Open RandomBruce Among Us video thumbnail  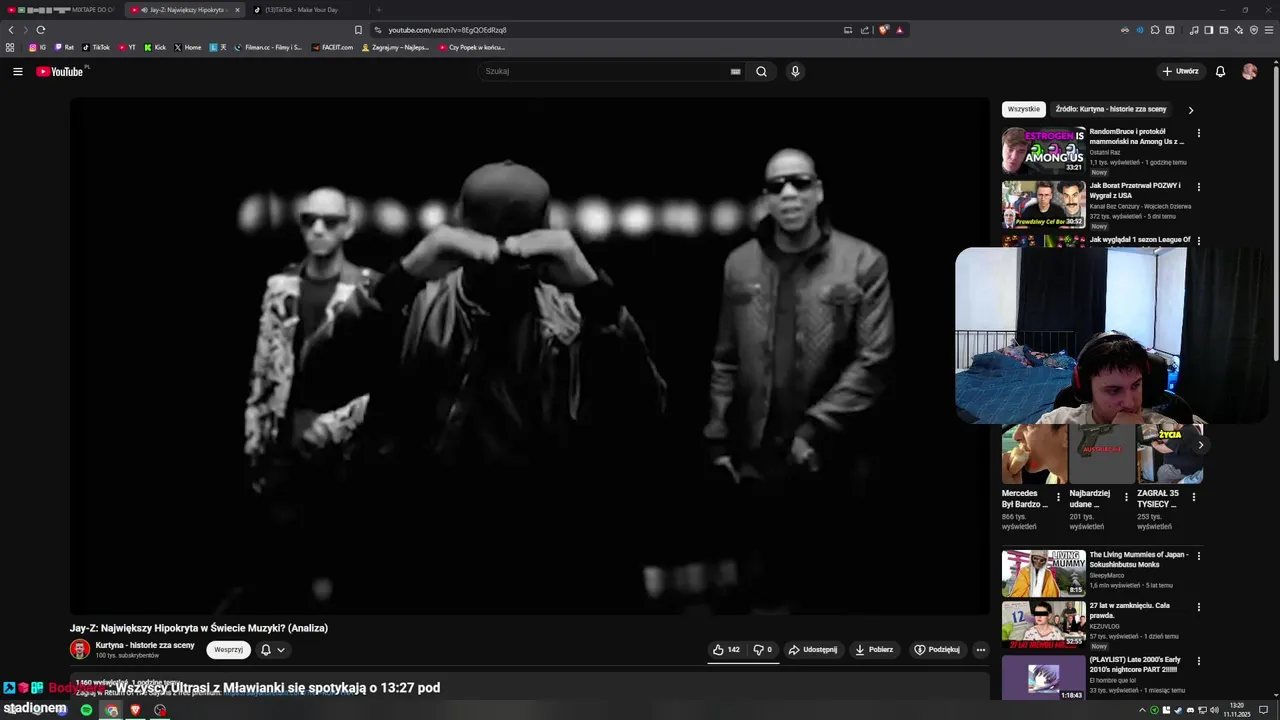[x=1044, y=150]
